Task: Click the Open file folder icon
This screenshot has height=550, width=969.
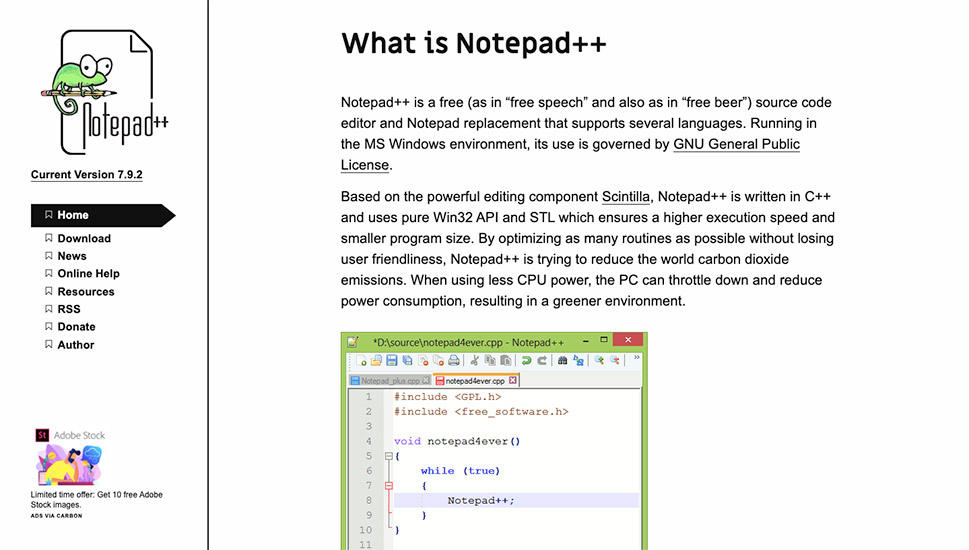Action: tap(376, 360)
